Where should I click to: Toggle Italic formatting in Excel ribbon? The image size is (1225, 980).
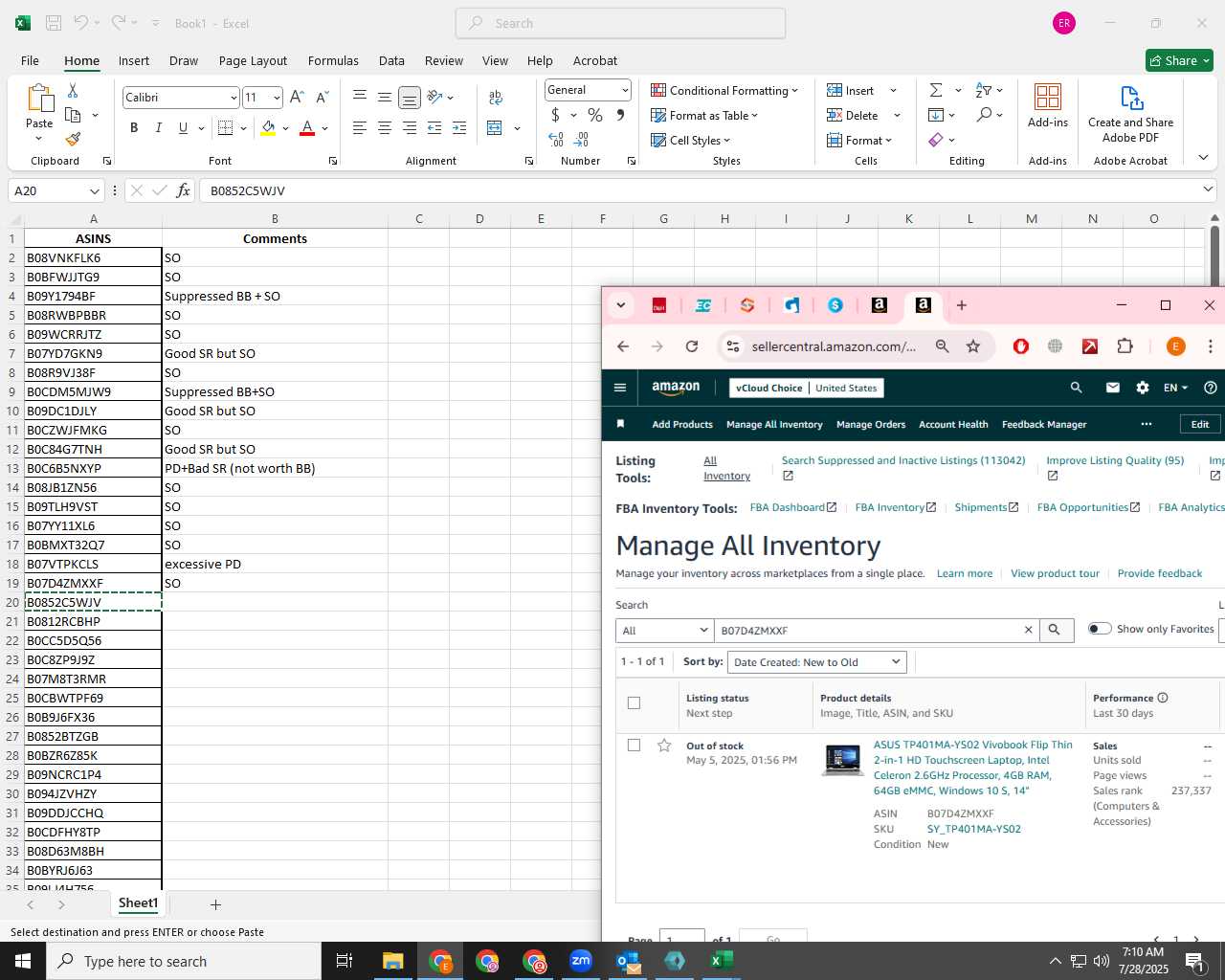click(x=158, y=127)
